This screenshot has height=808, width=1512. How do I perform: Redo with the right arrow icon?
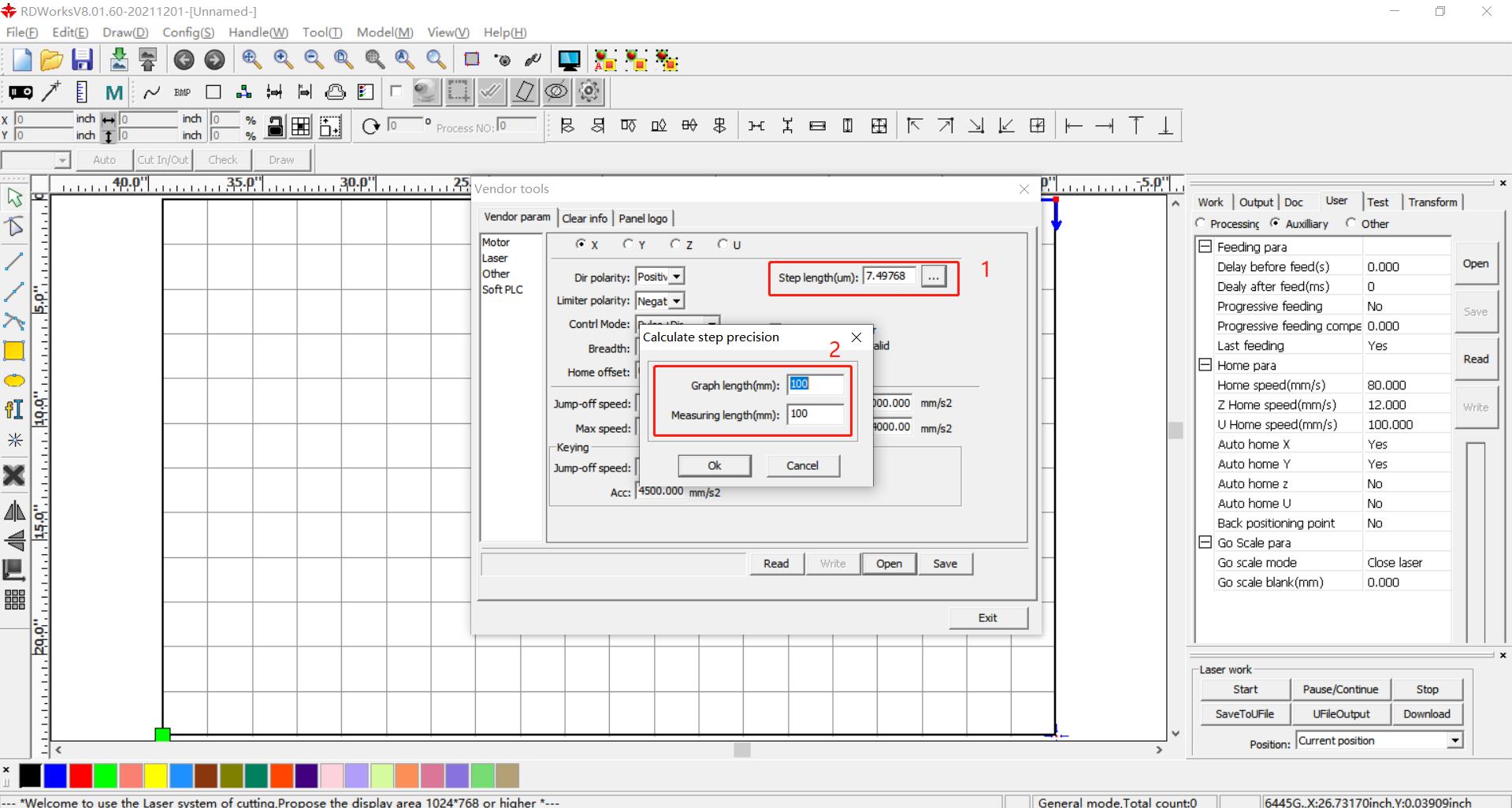[x=214, y=60]
